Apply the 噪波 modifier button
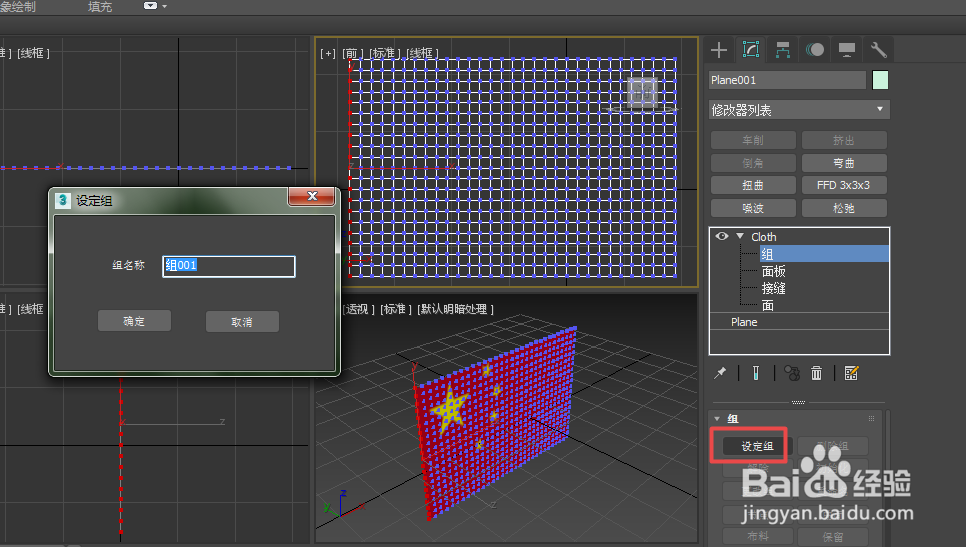966x547 pixels. pos(753,208)
